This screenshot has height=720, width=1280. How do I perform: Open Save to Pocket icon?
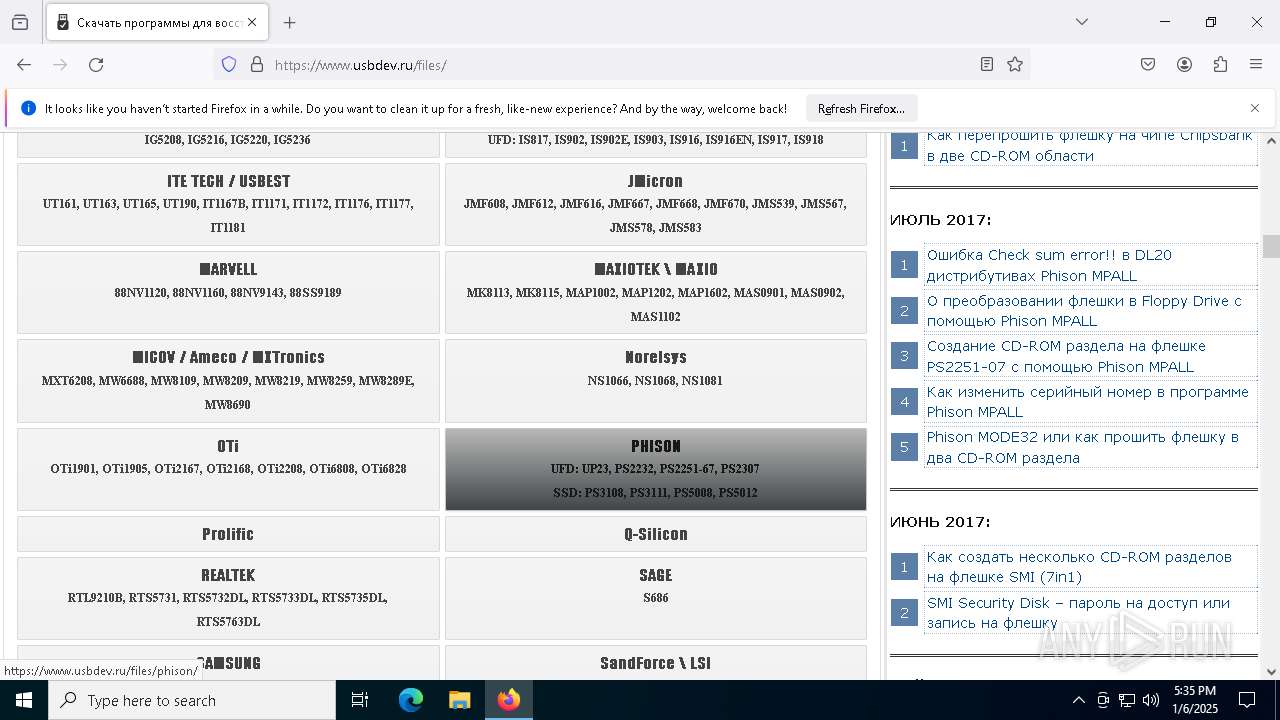(1148, 65)
